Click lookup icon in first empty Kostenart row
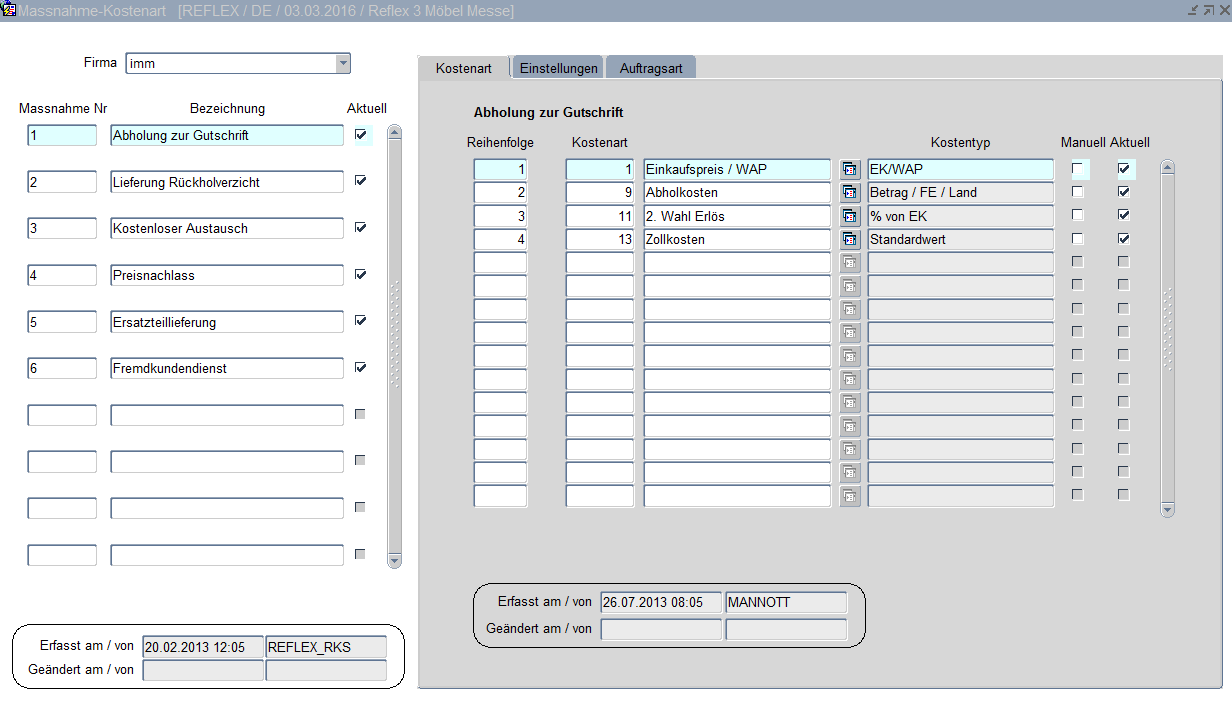 coord(849,263)
